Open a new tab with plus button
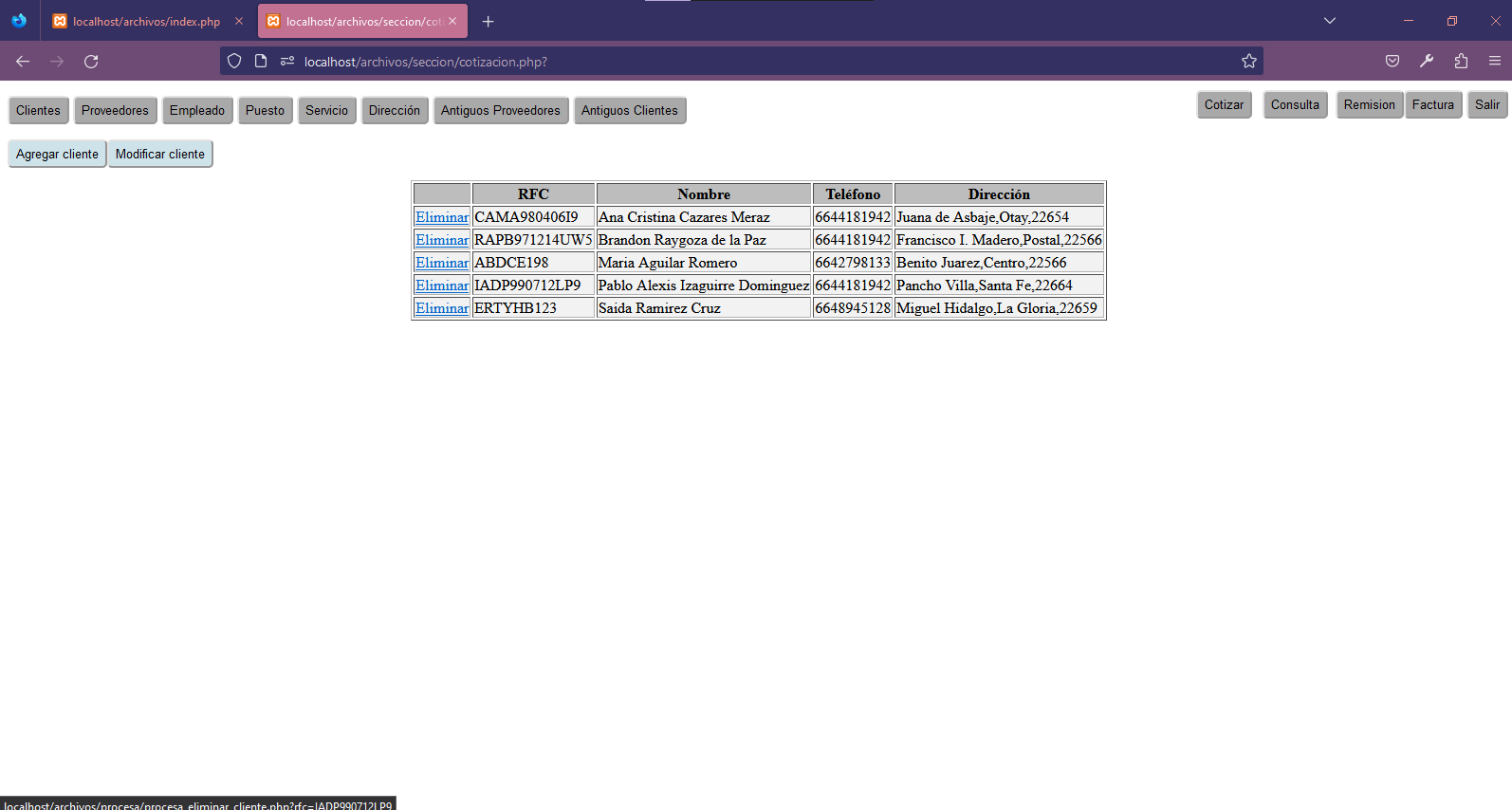 point(488,22)
